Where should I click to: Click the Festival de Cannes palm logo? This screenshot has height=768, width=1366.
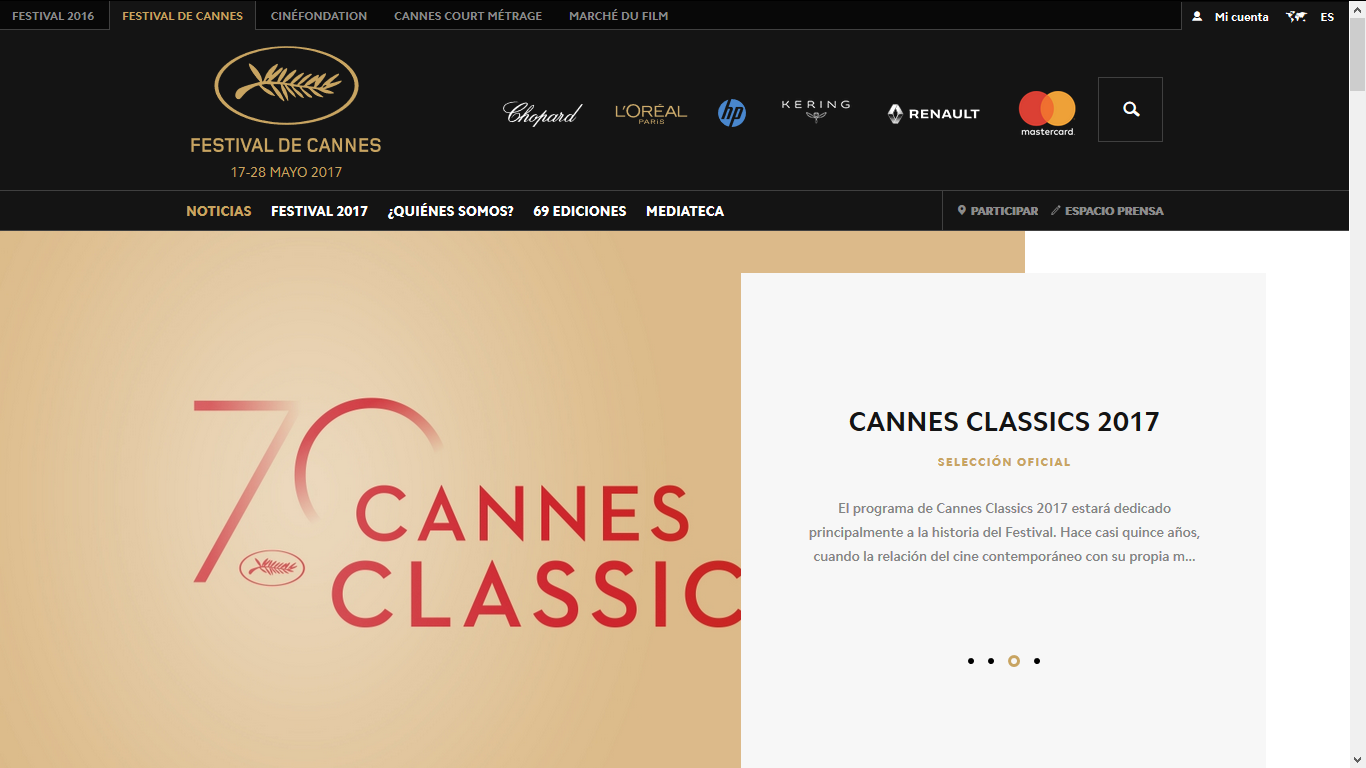286,113
